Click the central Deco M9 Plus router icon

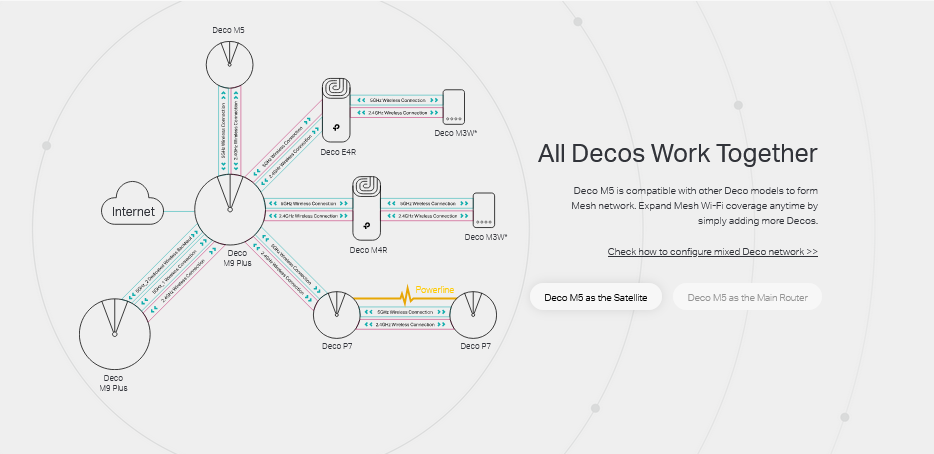(229, 209)
